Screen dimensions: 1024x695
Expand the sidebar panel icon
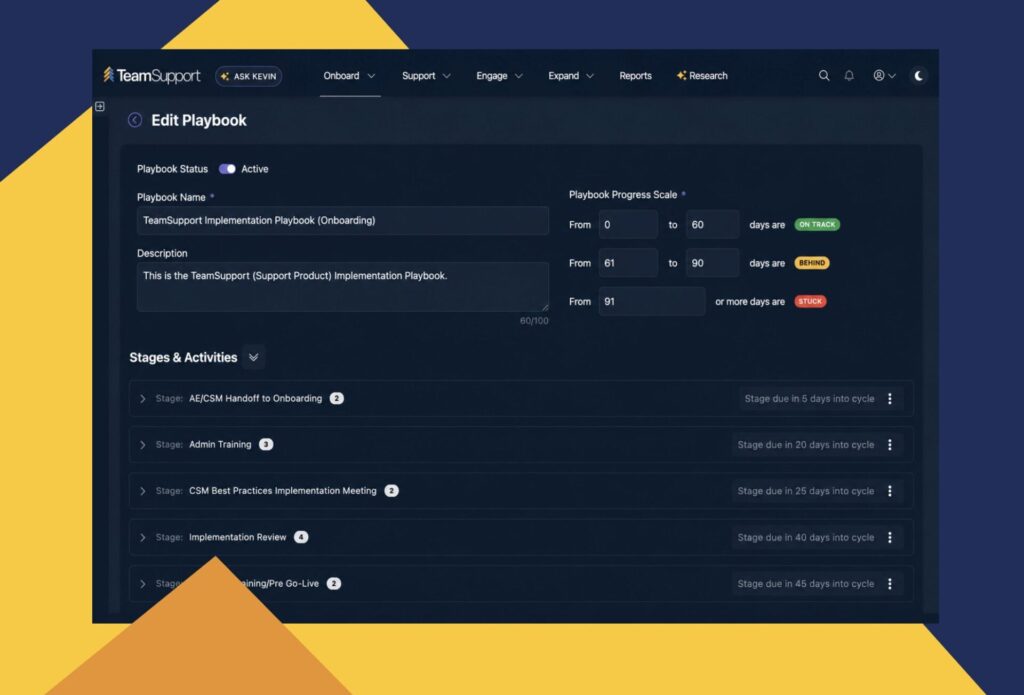click(x=100, y=106)
